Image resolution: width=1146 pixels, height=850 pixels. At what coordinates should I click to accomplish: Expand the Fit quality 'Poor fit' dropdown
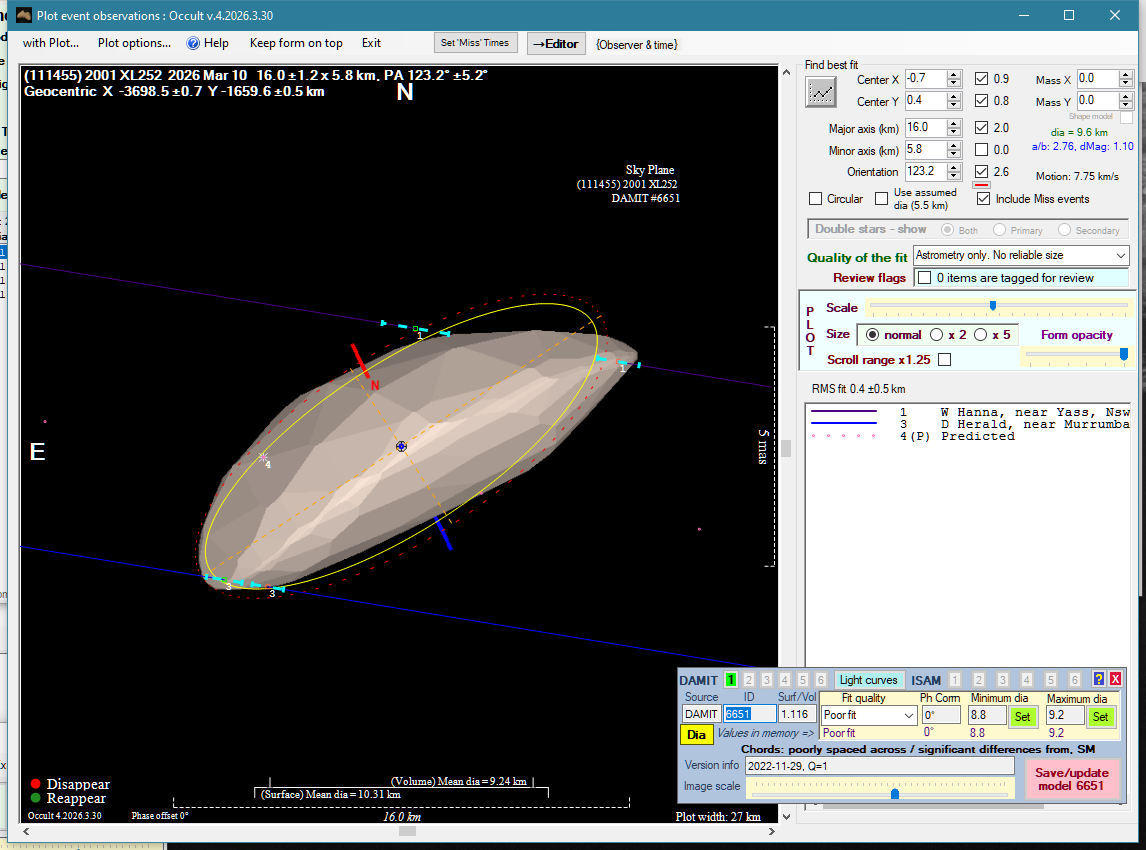point(908,715)
